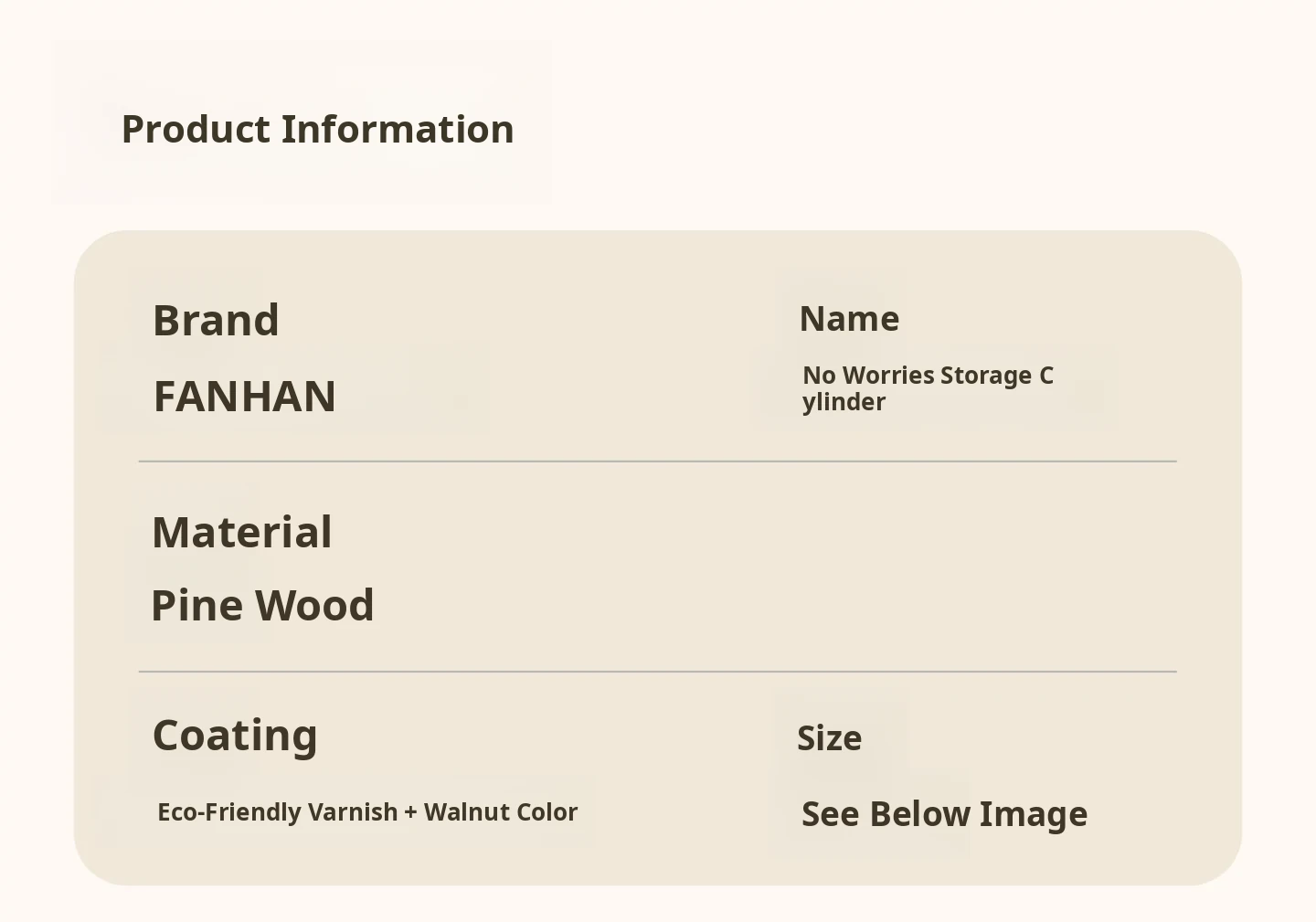The image size is (1316, 922).
Task: Select the Name field label
Action: (849, 319)
